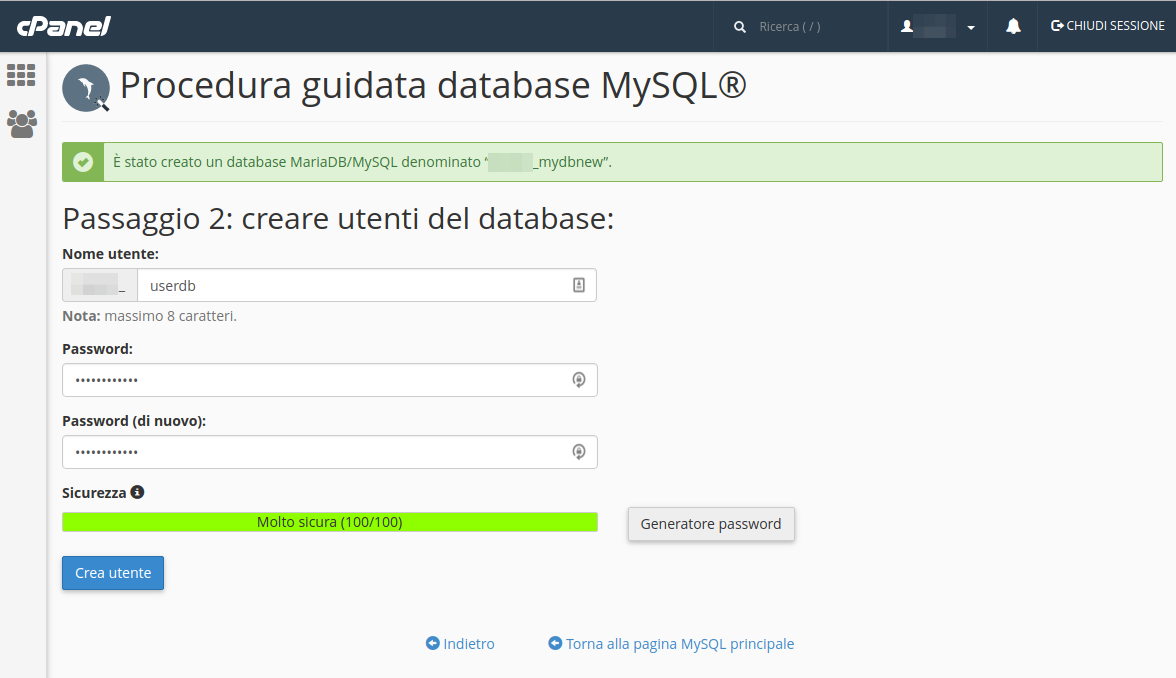Click the Indietro arrow icon
This screenshot has height=678, width=1176.
click(433, 643)
